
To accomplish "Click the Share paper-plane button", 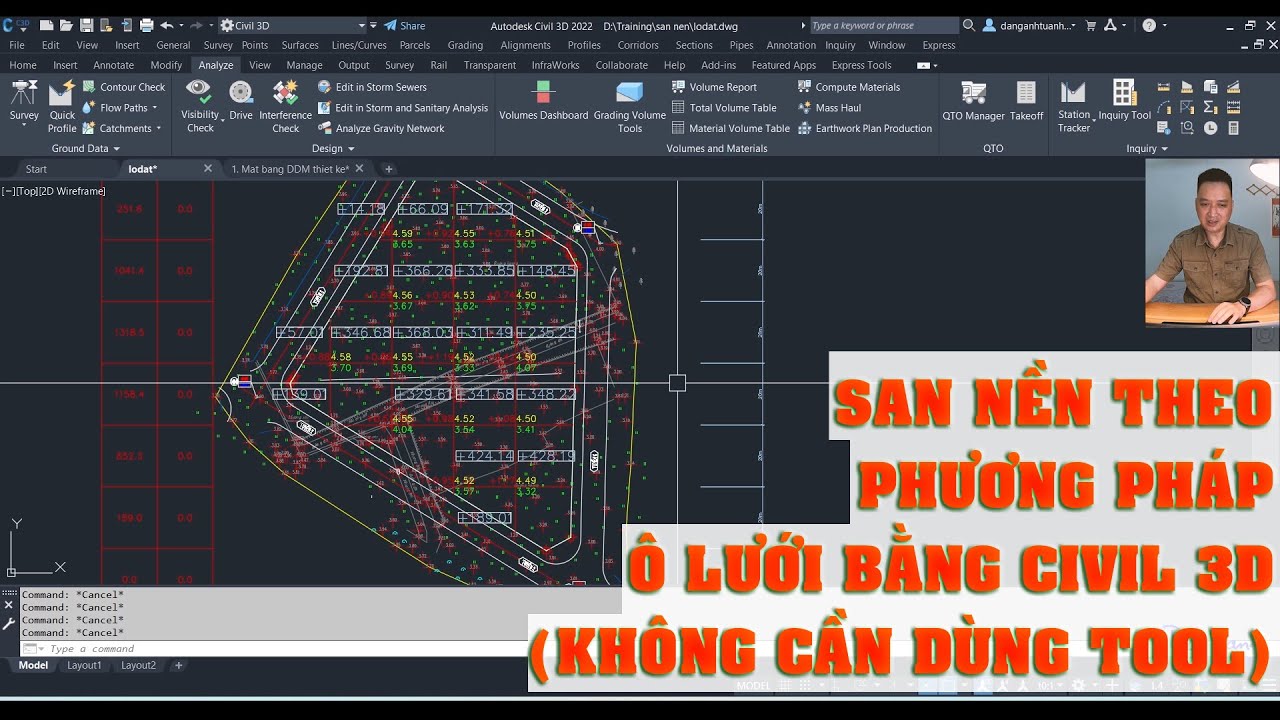I will click(x=405, y=25).
